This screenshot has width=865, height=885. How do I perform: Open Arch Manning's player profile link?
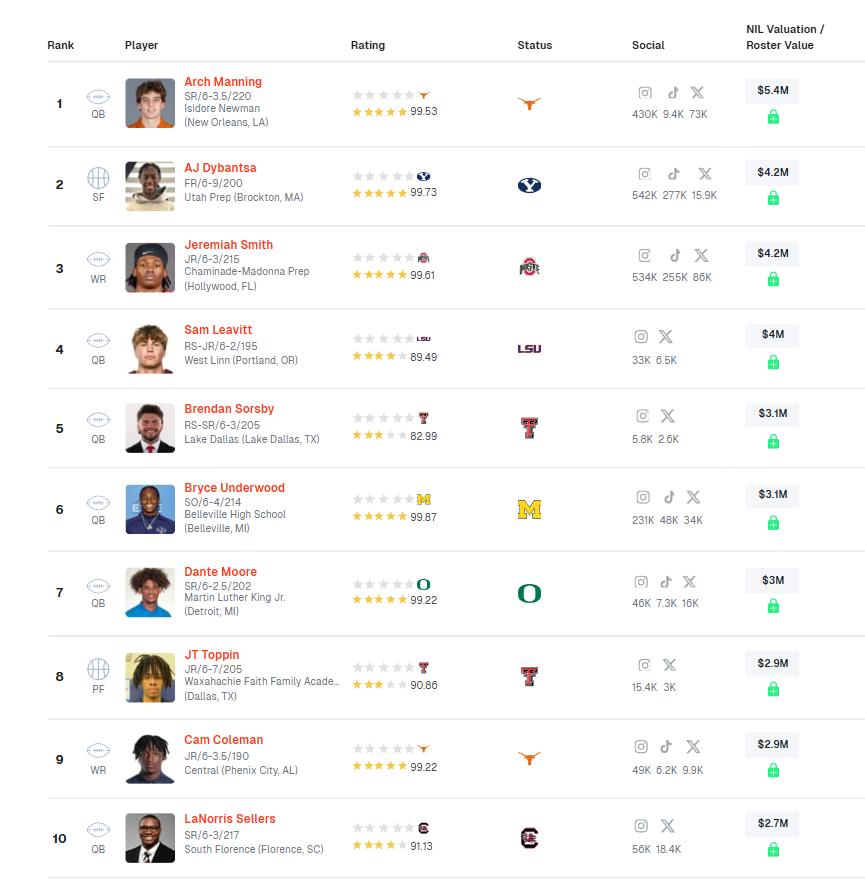pyautogui.click(x=223, y=81)
